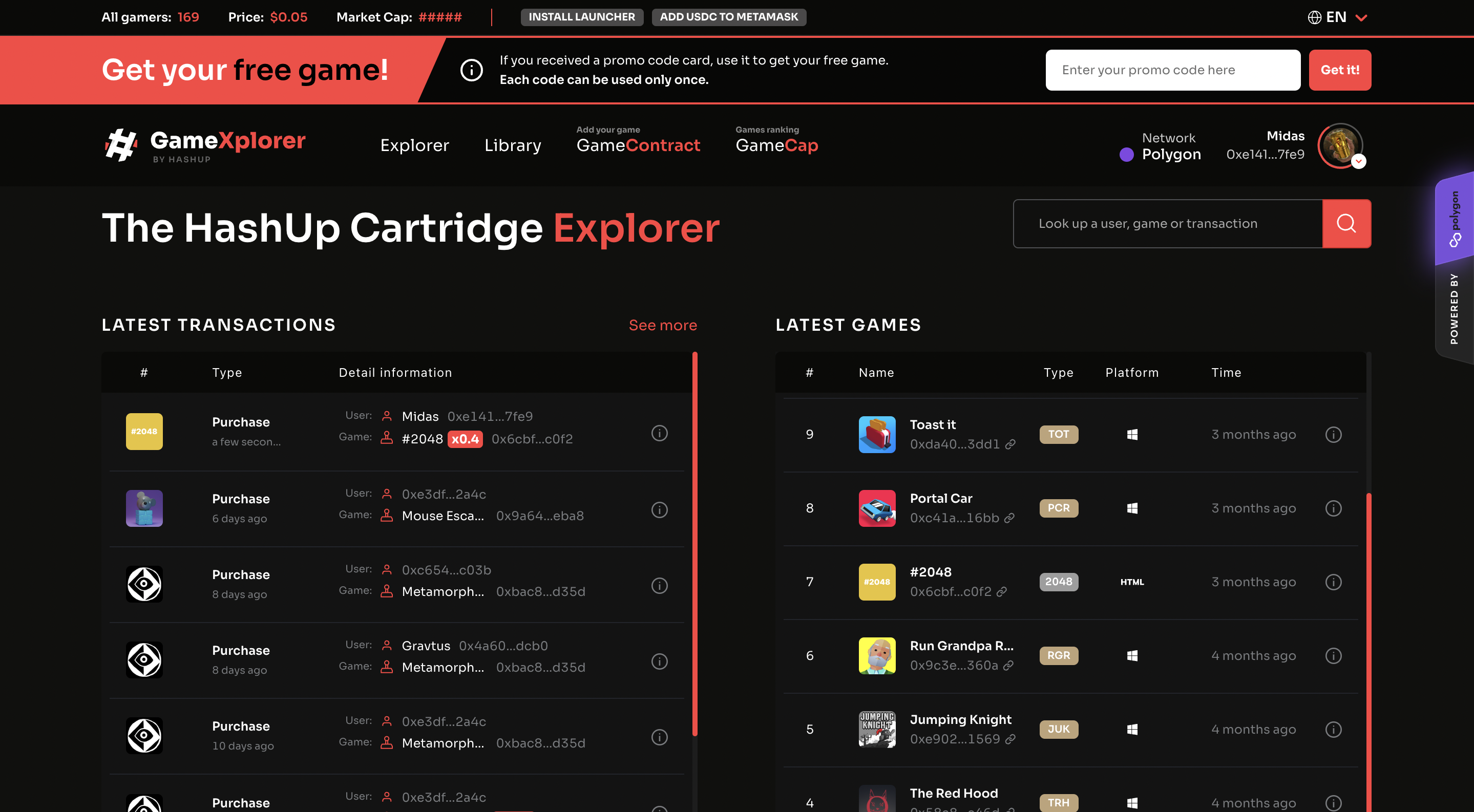Click the GameXplorer hashtag logo

pos(121,145)
